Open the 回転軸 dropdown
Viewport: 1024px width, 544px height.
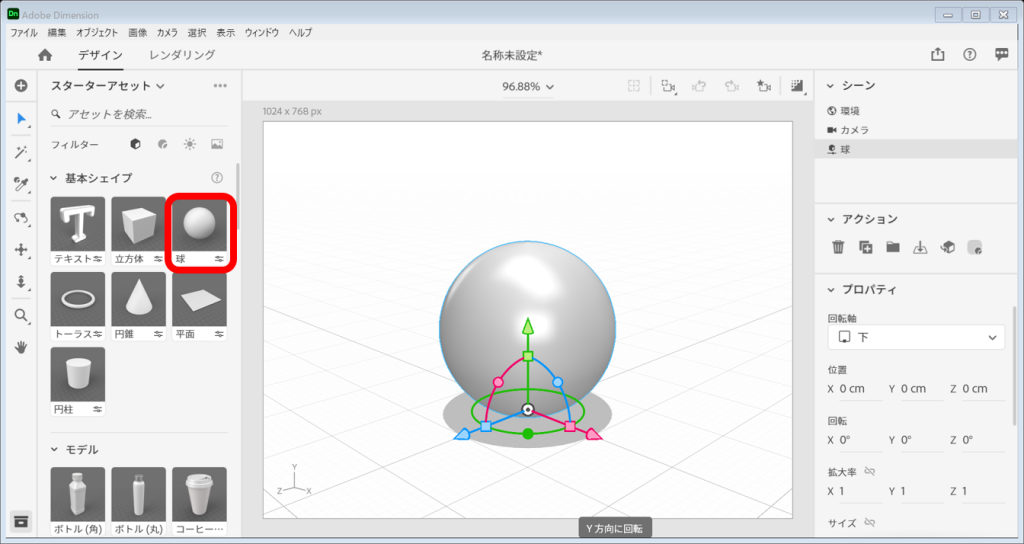(915, 337)
